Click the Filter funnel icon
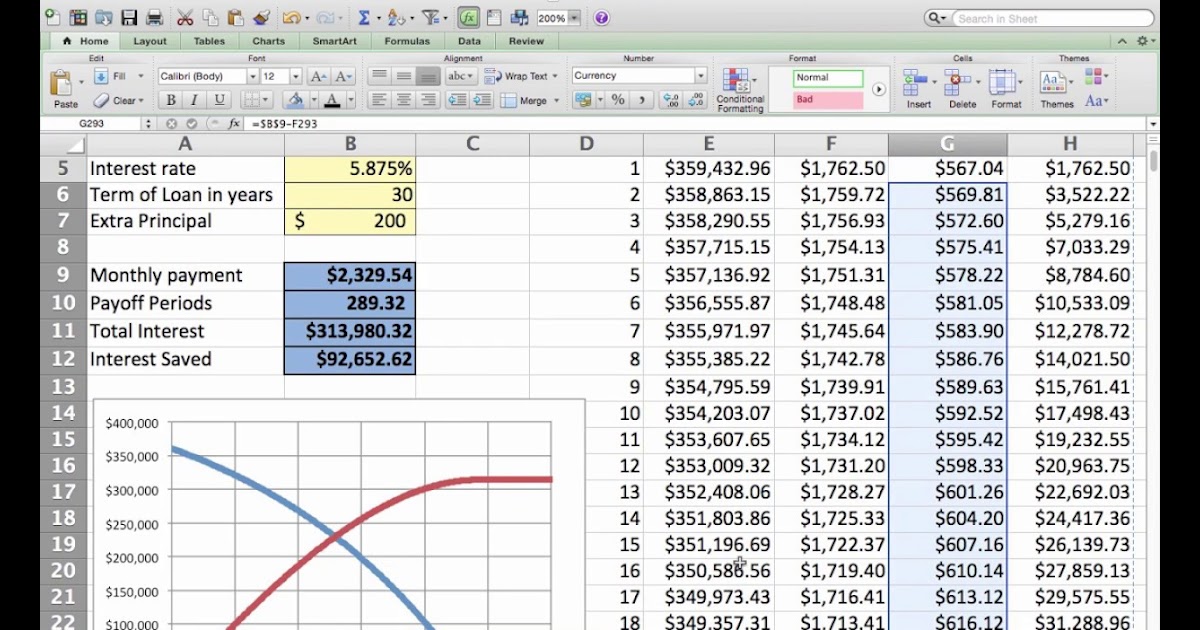The width and height of the screenshot is (1200, 630). [430, 17]
